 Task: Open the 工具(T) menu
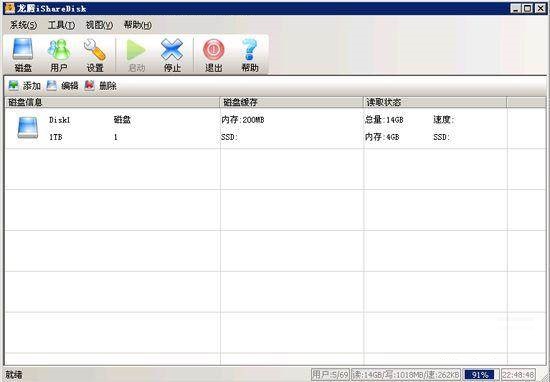(61, 25)
